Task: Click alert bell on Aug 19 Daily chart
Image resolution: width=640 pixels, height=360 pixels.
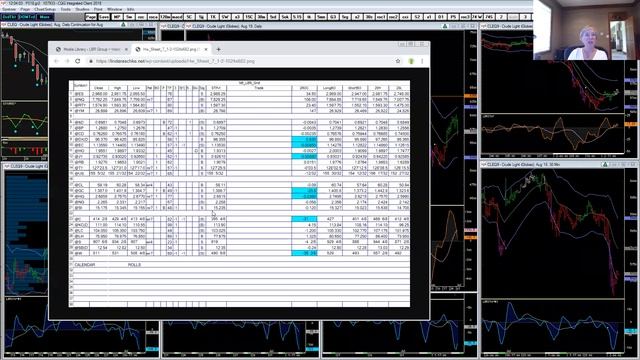Action: [x=445, y=26]
